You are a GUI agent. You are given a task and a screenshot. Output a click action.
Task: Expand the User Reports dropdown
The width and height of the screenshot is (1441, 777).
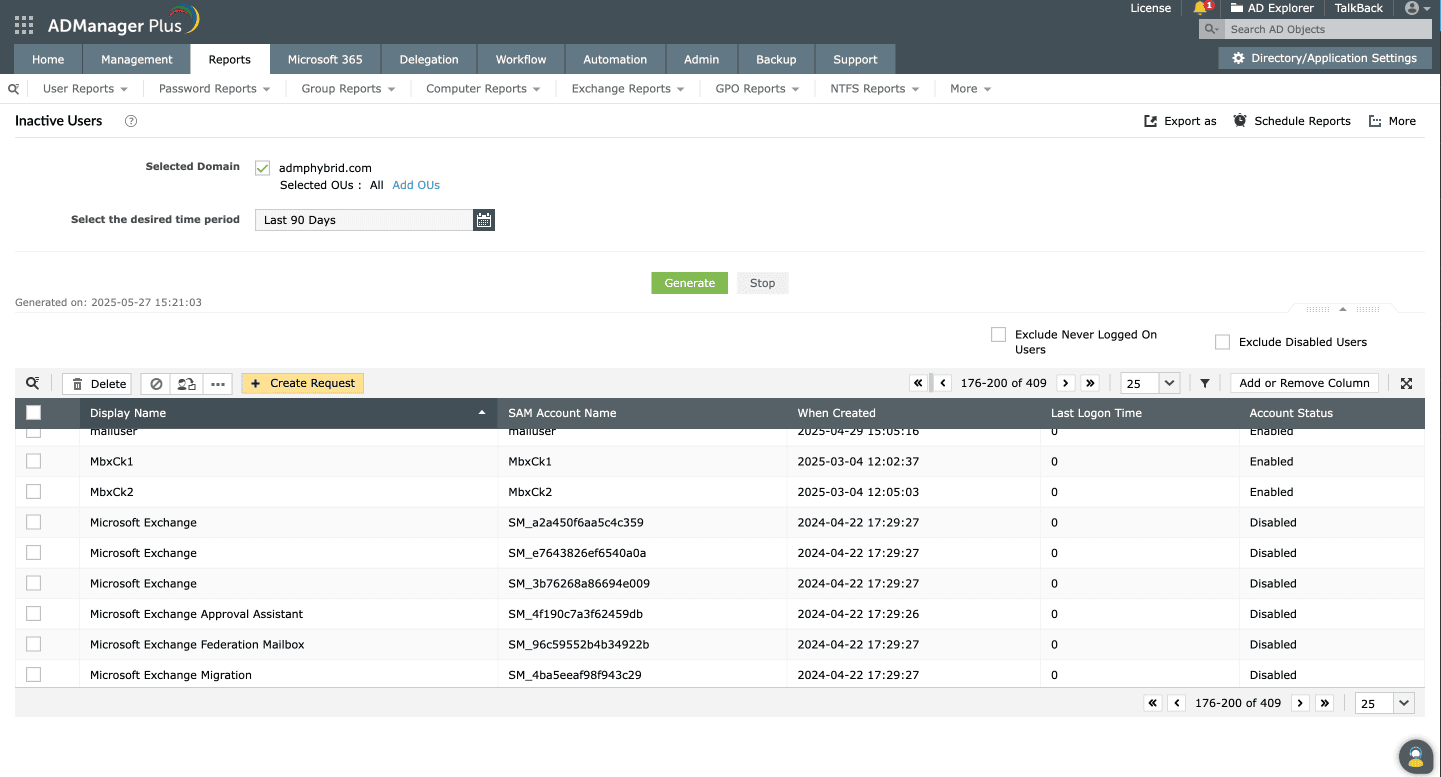pos(85,89)
